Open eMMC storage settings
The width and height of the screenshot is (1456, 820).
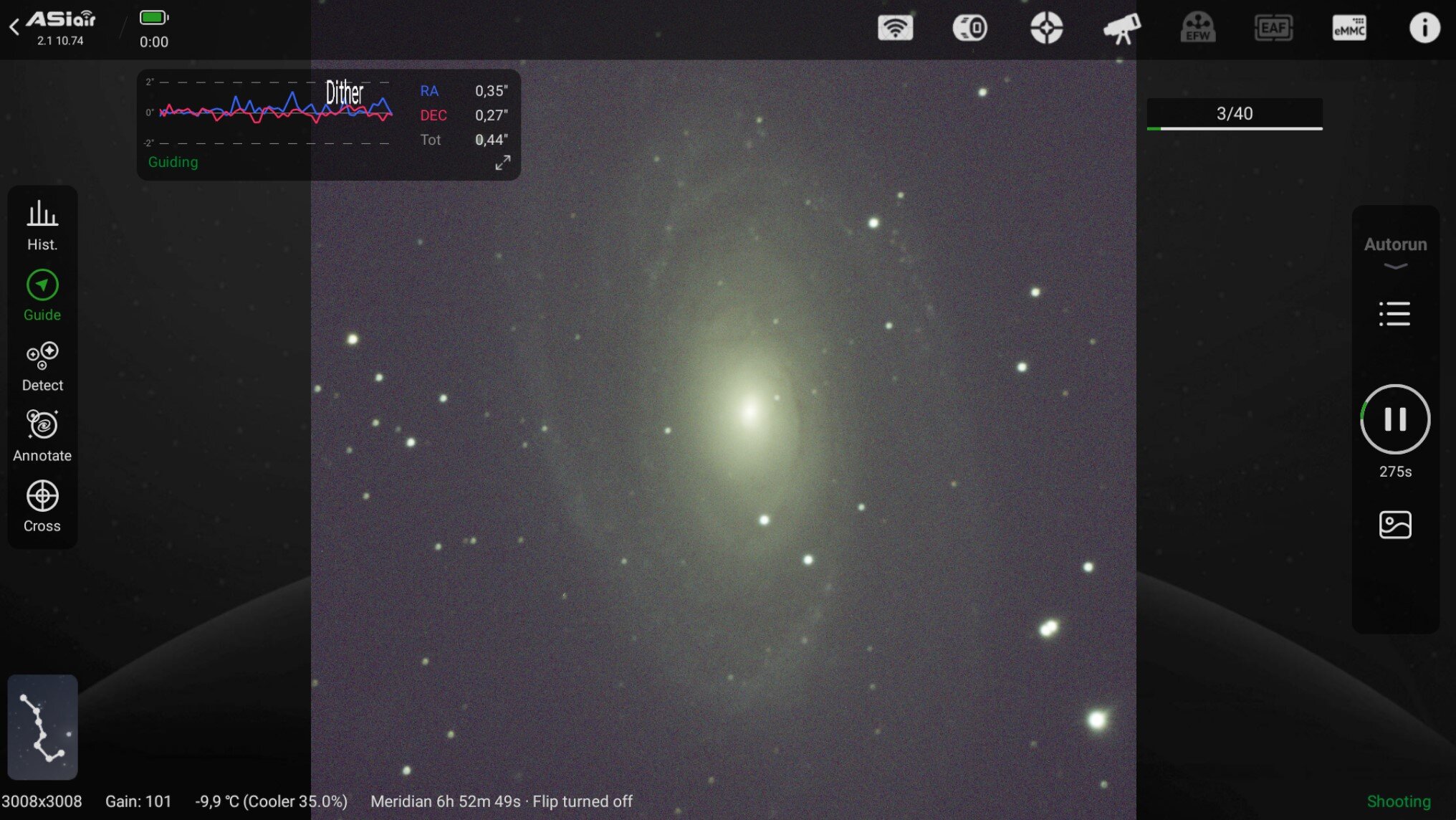click(1349, 28)
